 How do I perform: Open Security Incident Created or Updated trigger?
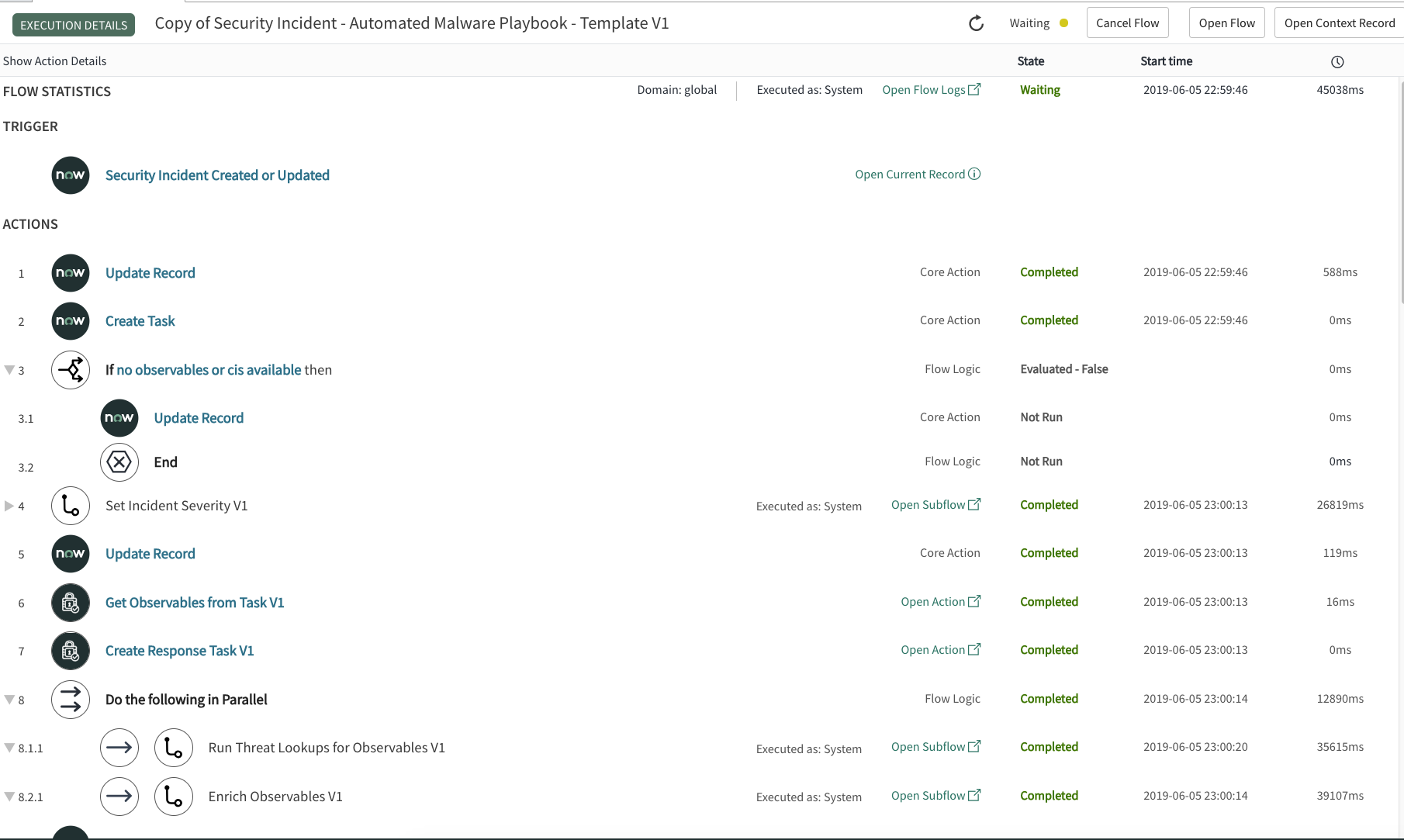[x=217, y=175]
